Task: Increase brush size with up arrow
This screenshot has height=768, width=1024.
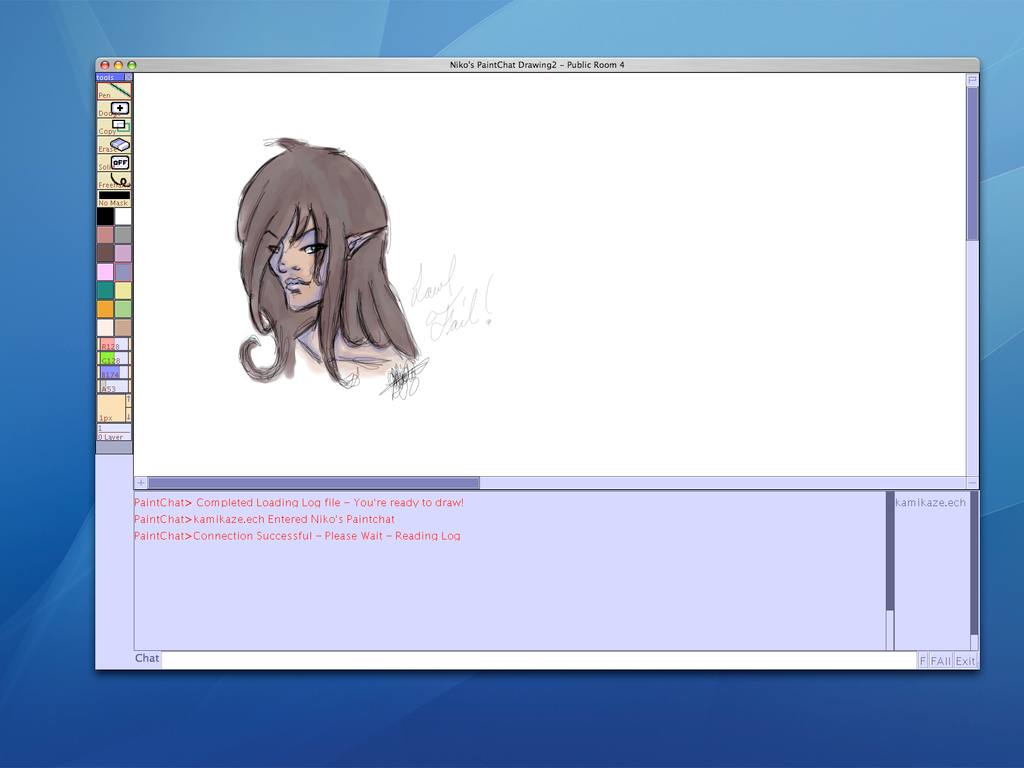Action: tap(129, 400)
